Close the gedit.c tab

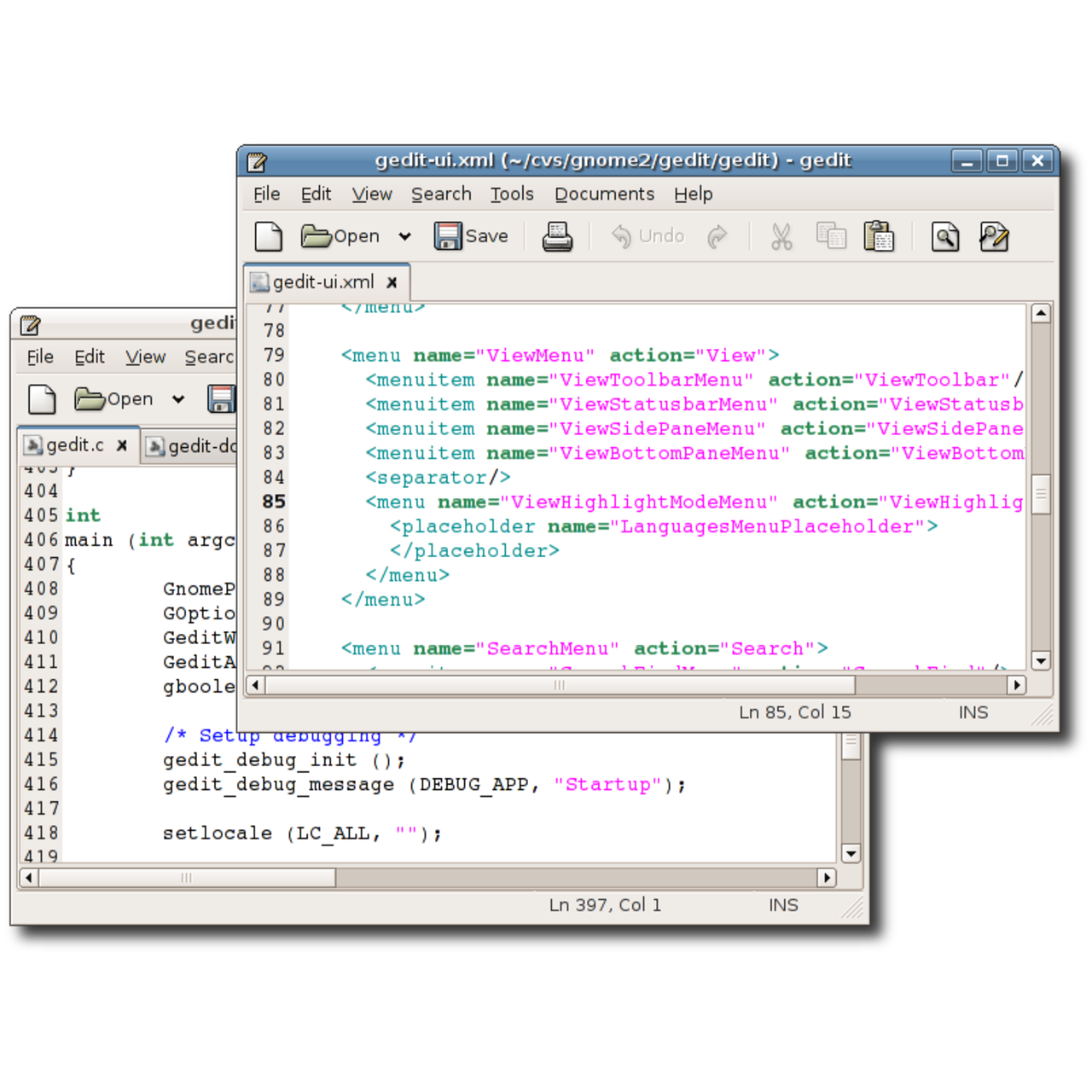(x=122, y=445)
